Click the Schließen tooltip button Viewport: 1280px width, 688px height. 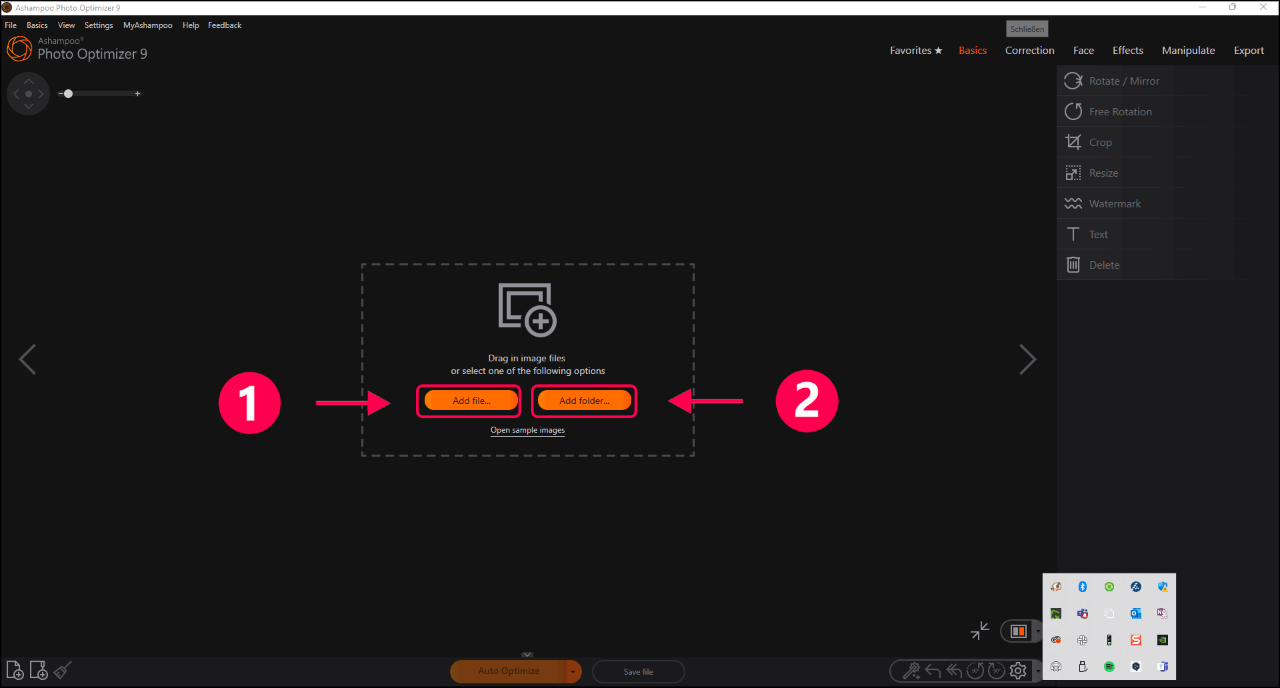[x=1027, y=30]
